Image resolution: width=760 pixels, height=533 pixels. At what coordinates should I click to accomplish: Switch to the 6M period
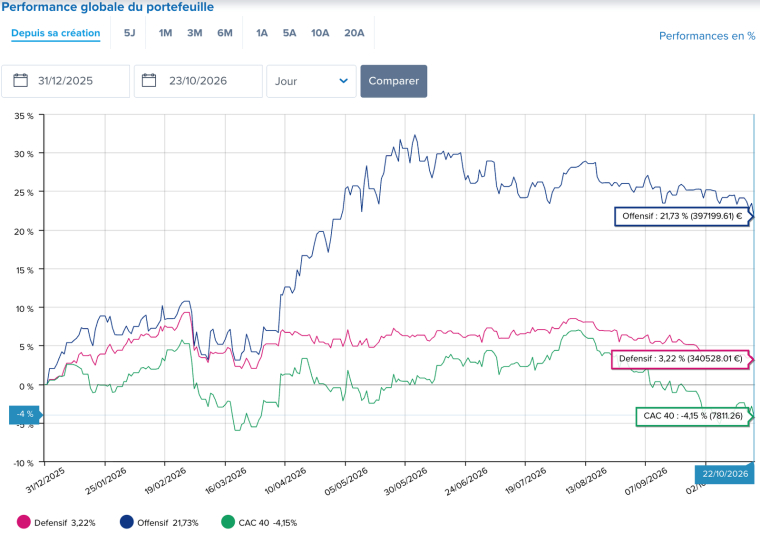click(x=225, y=33)
